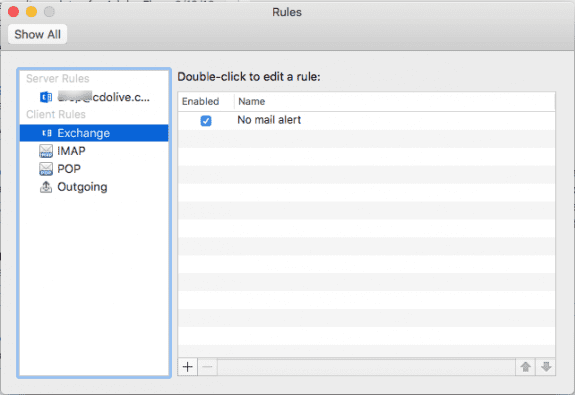Select IMAP client rules

pos(94,151)
